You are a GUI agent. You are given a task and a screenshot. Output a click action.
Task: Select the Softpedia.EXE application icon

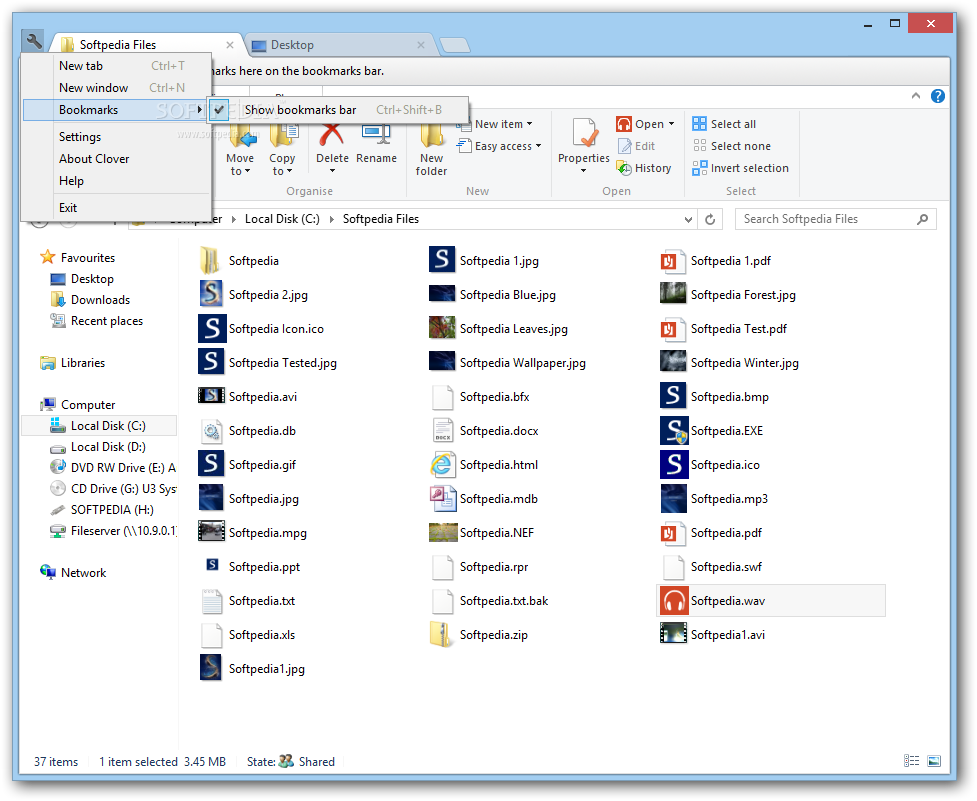click(x=674, y=430)
